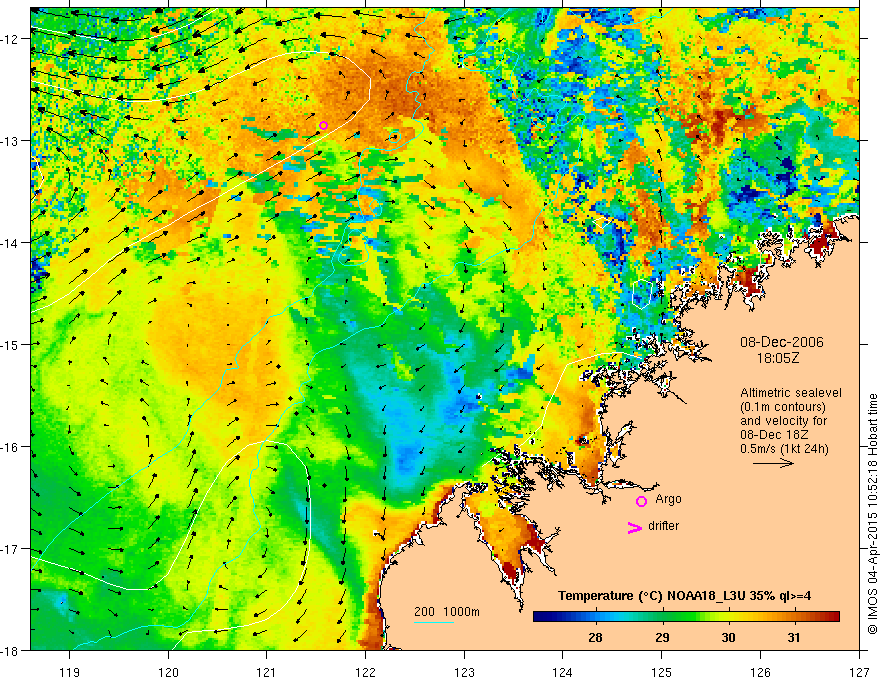The width and height of the screenshot is (880, 680).
Task: Click the longitude axis label 127
Action: coord(859,672)
